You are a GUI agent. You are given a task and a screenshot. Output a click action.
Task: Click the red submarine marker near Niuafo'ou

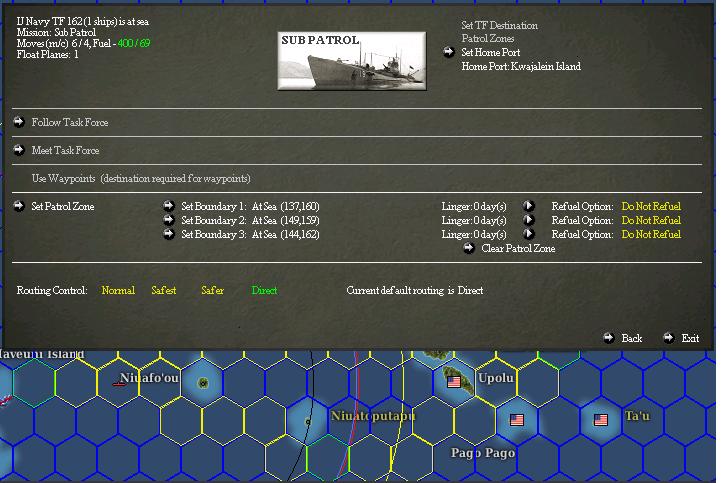(x=119, y=383)
